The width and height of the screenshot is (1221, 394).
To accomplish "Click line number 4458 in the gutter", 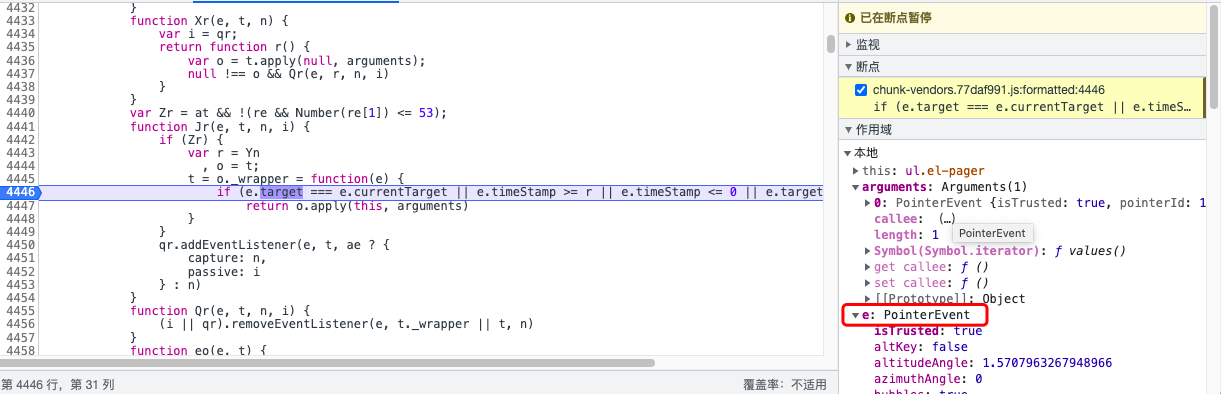I will tap(21, 350).
